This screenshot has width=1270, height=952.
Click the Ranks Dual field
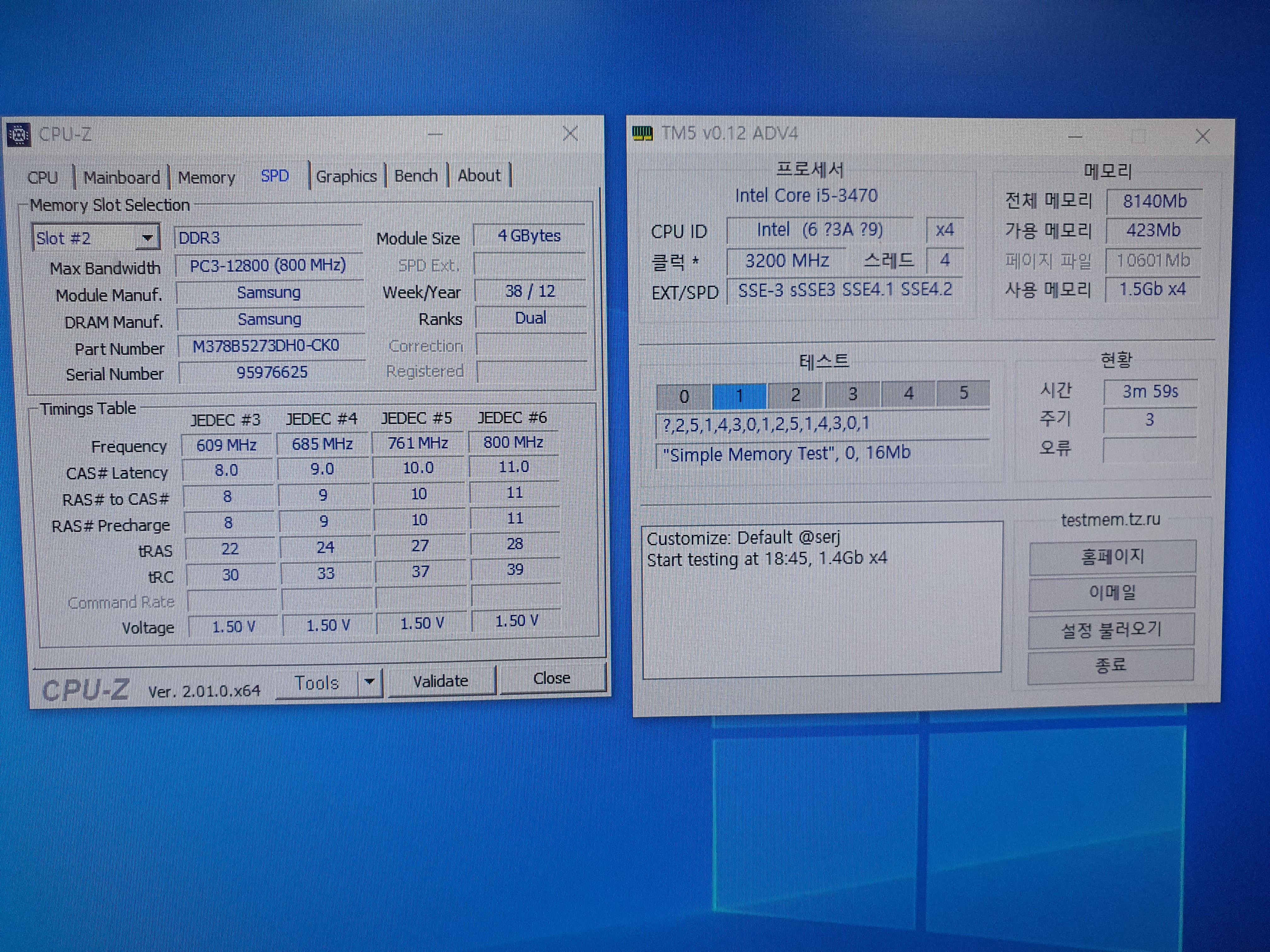531,318
